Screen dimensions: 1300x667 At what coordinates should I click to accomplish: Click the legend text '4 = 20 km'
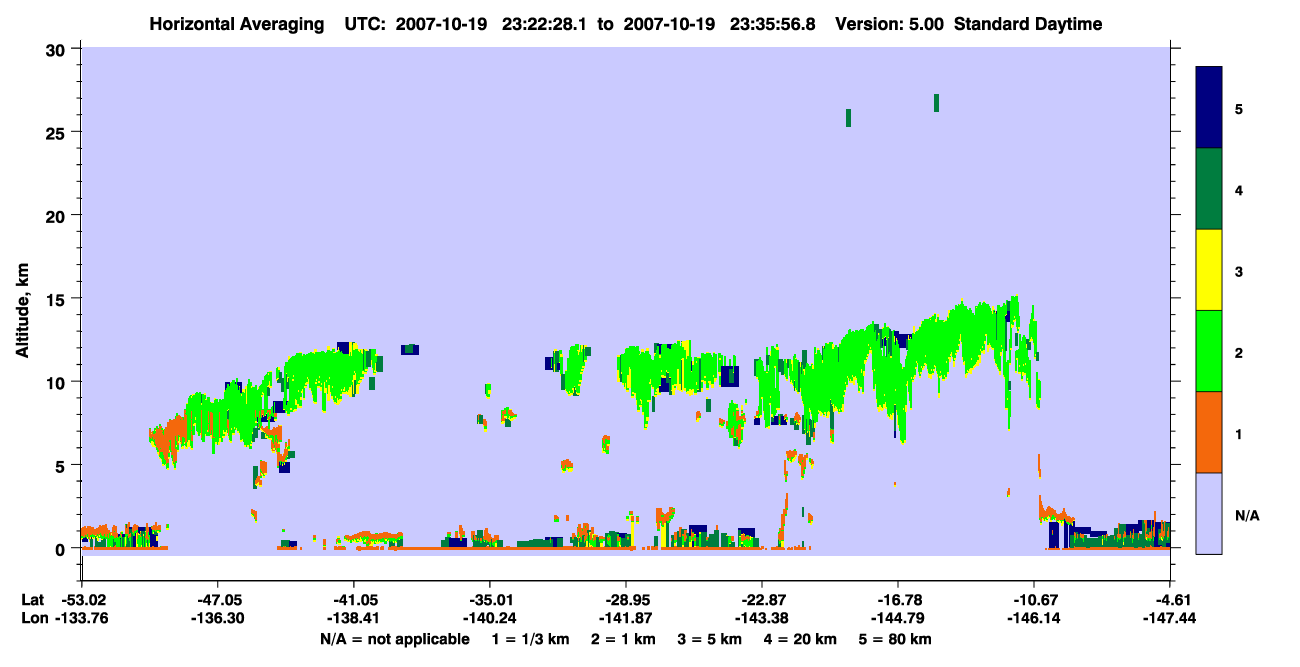pos(801,639)
